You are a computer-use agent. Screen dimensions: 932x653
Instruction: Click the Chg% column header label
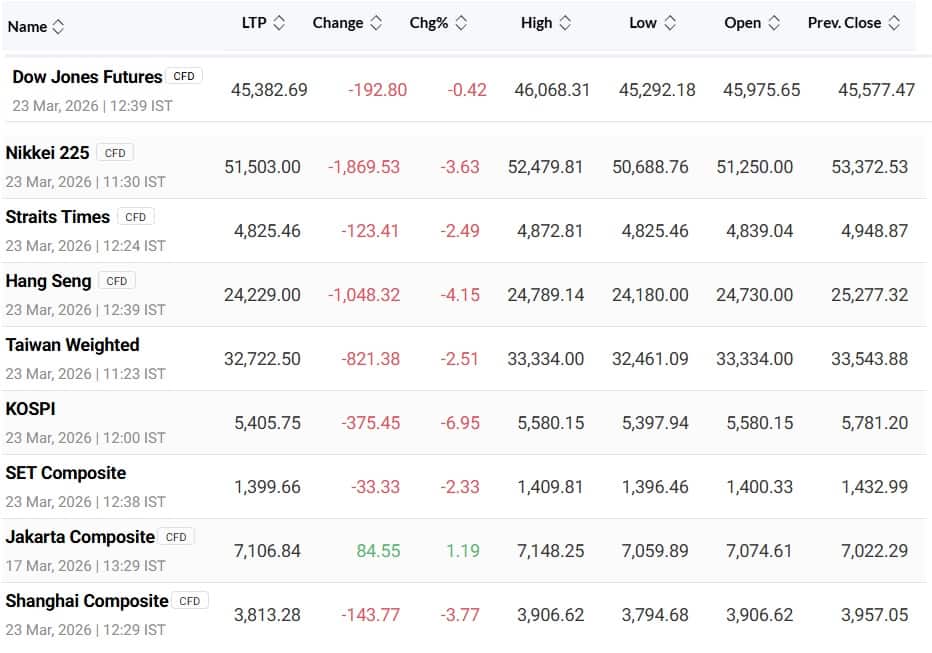tap(429, 23)
